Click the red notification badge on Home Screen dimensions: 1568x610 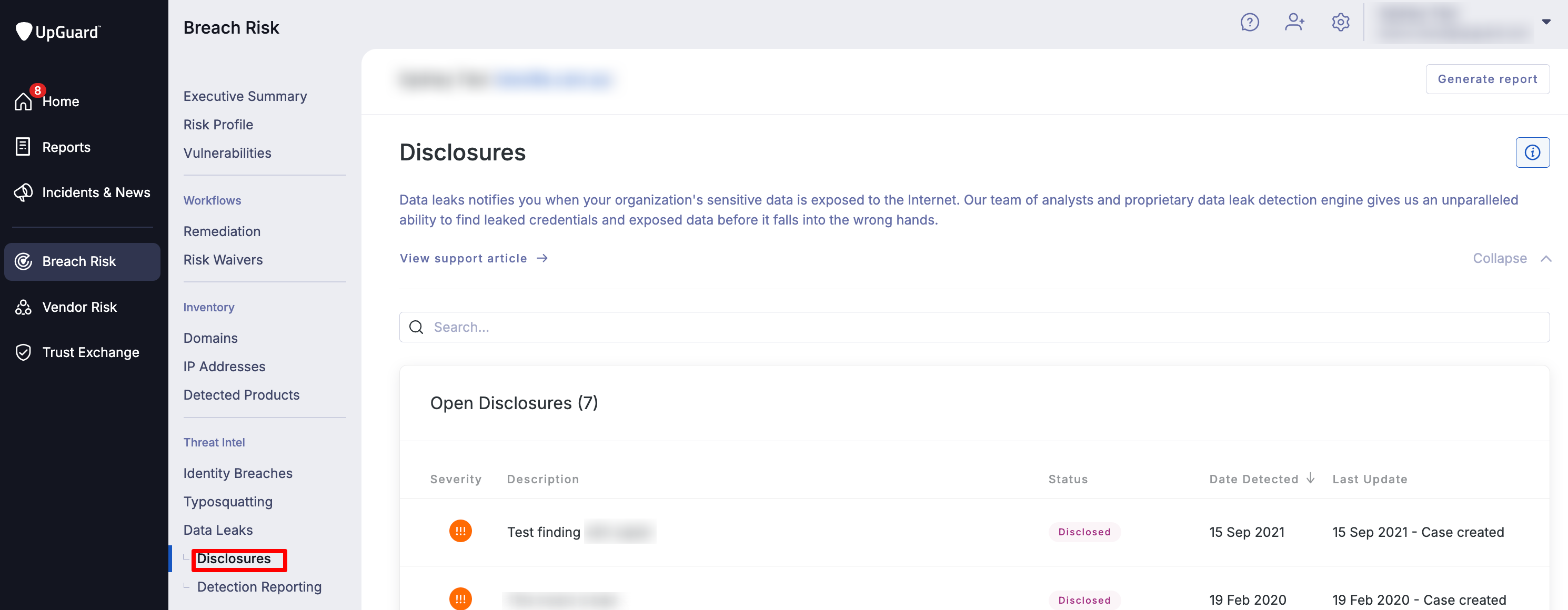point(38,90)
